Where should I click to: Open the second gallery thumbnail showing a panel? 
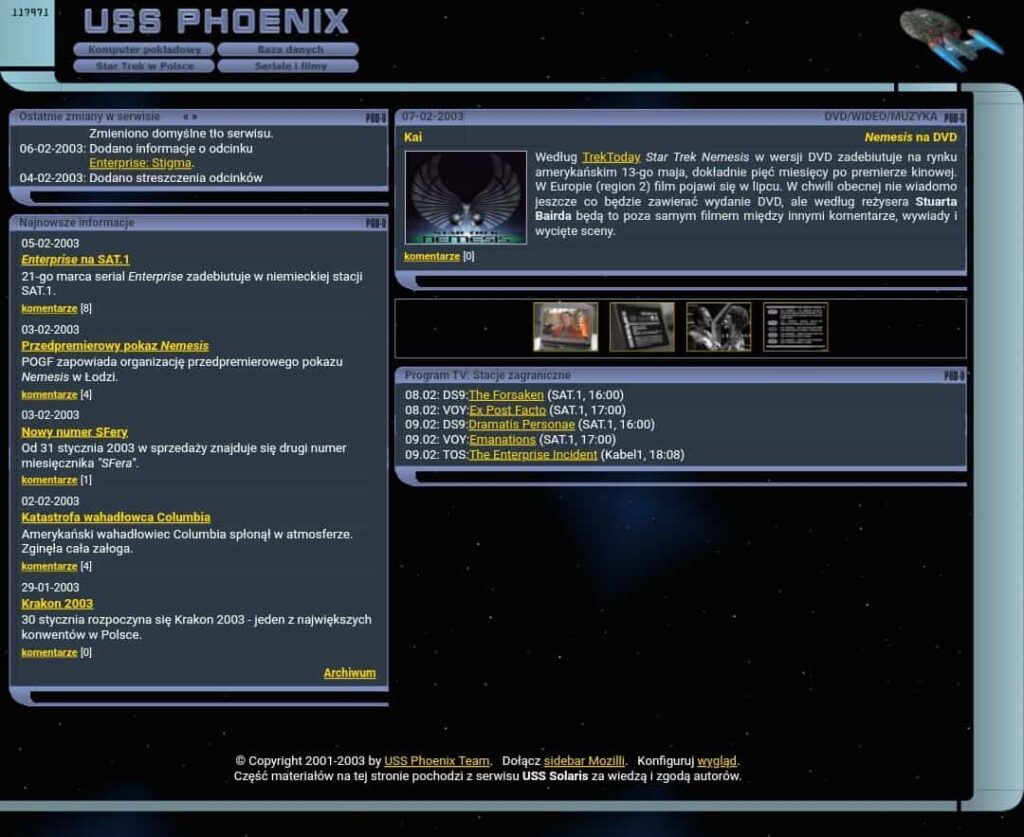(642, 327)
